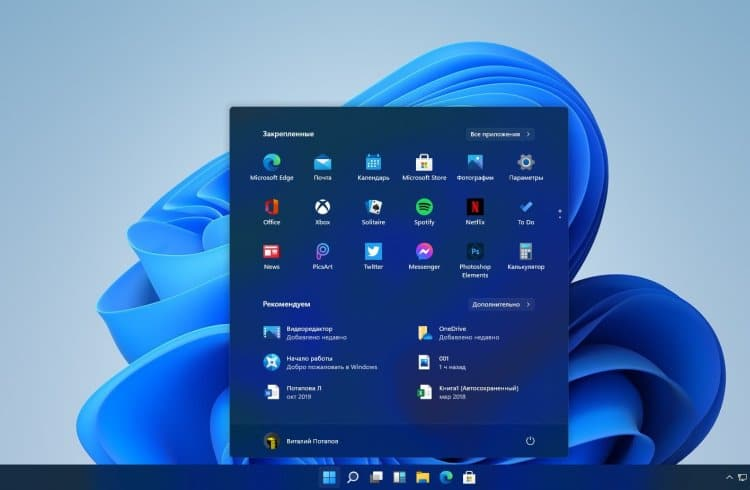This screenshot has width=750, height=490.
Task: Show hidden system tray icons chevron
Action: [x=729, y=478]
